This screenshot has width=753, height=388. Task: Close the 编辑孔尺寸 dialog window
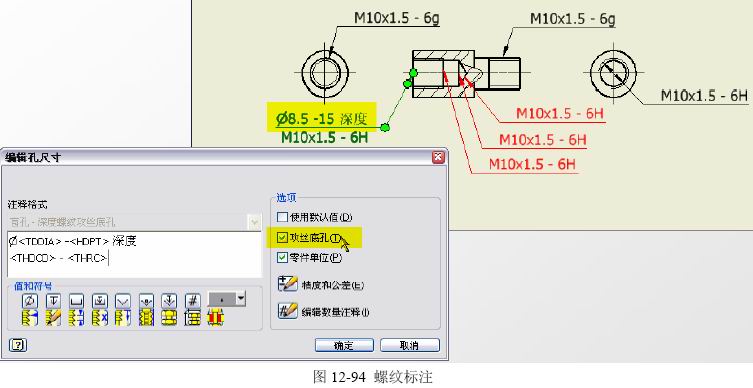tap(438, 157)
